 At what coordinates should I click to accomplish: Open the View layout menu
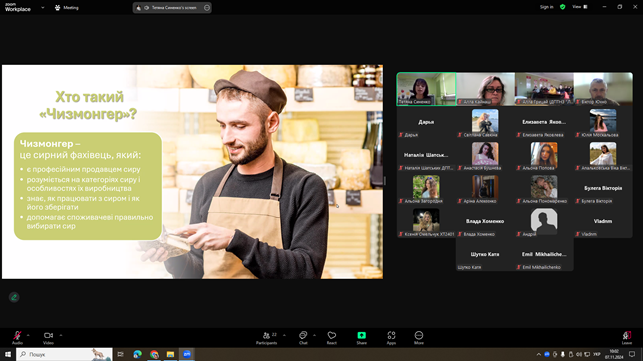(x=579, y=7)
